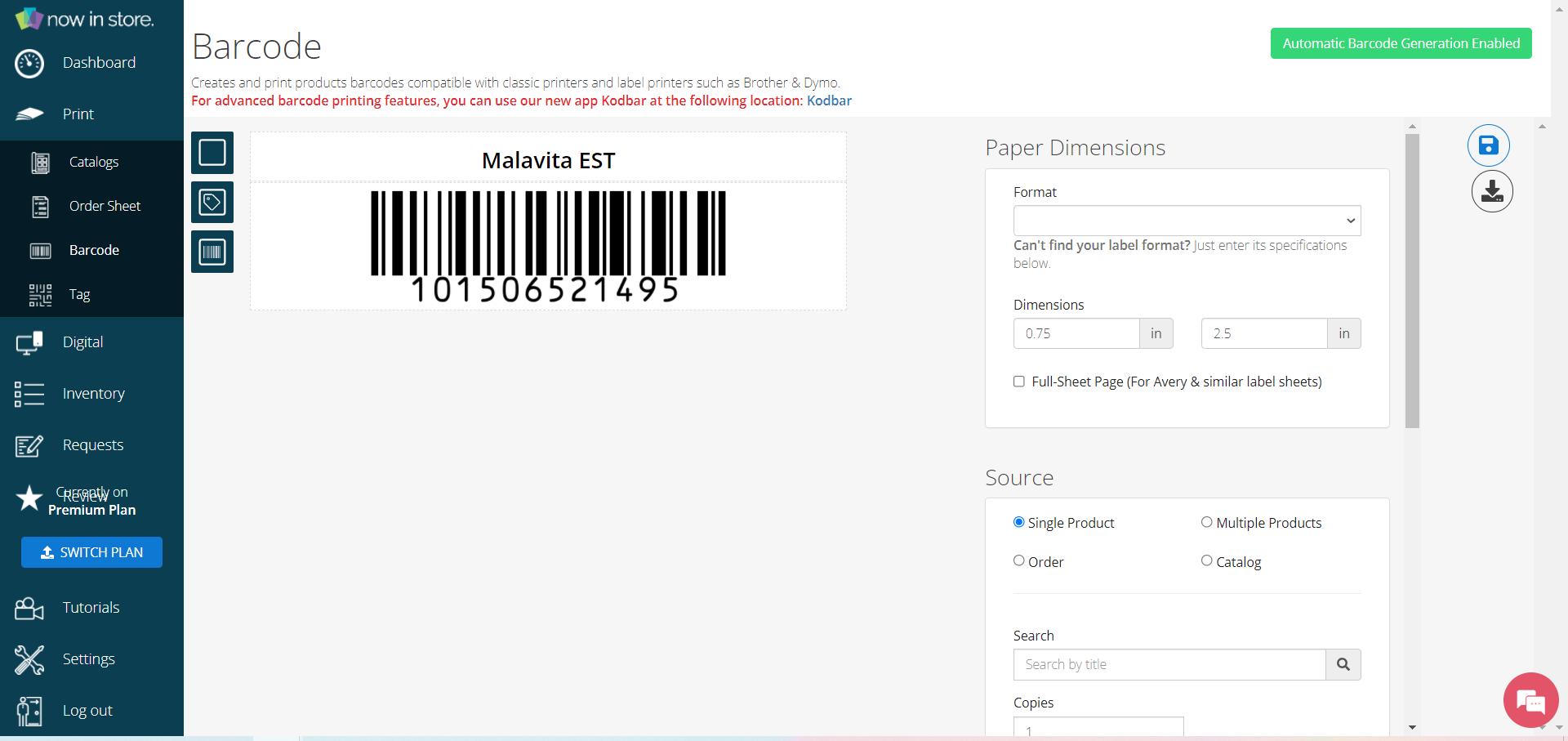Screen dimensions: 1568x741
Task: Click the Order Sheet icon
Action: point(40,207)
